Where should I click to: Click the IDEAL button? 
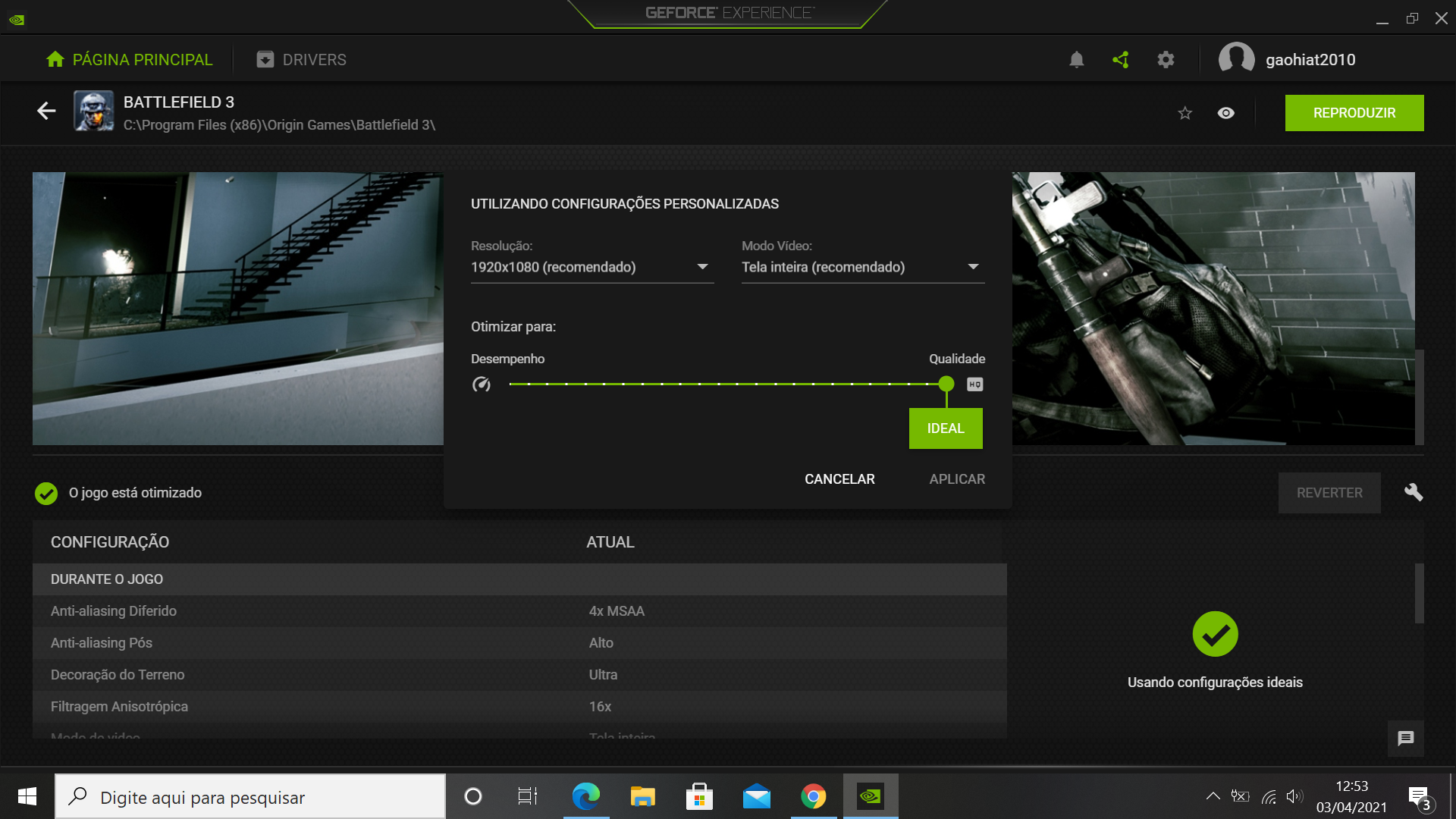coord(946,428)
